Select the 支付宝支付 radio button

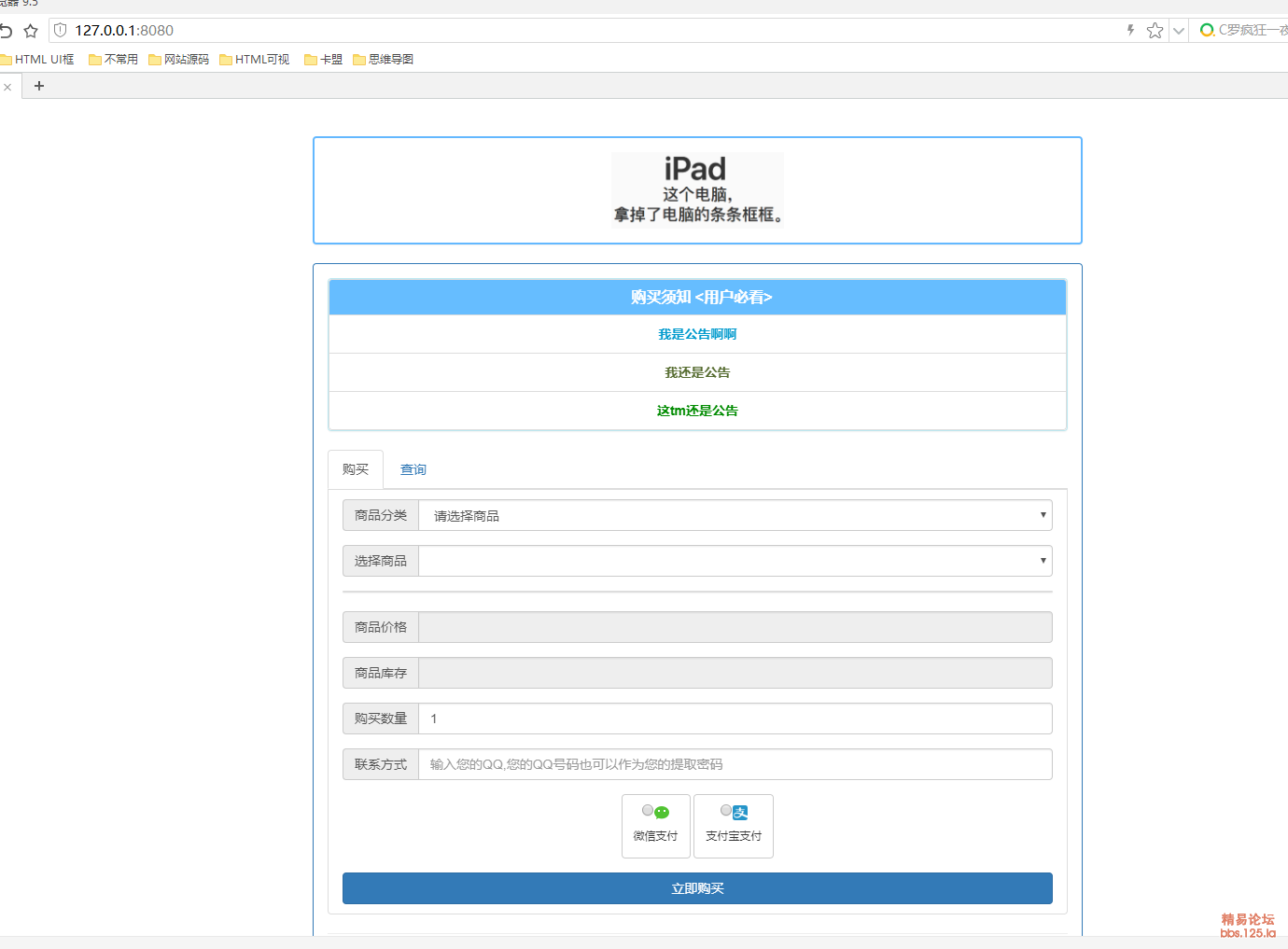pyautogui.click(x=726, y=810)
